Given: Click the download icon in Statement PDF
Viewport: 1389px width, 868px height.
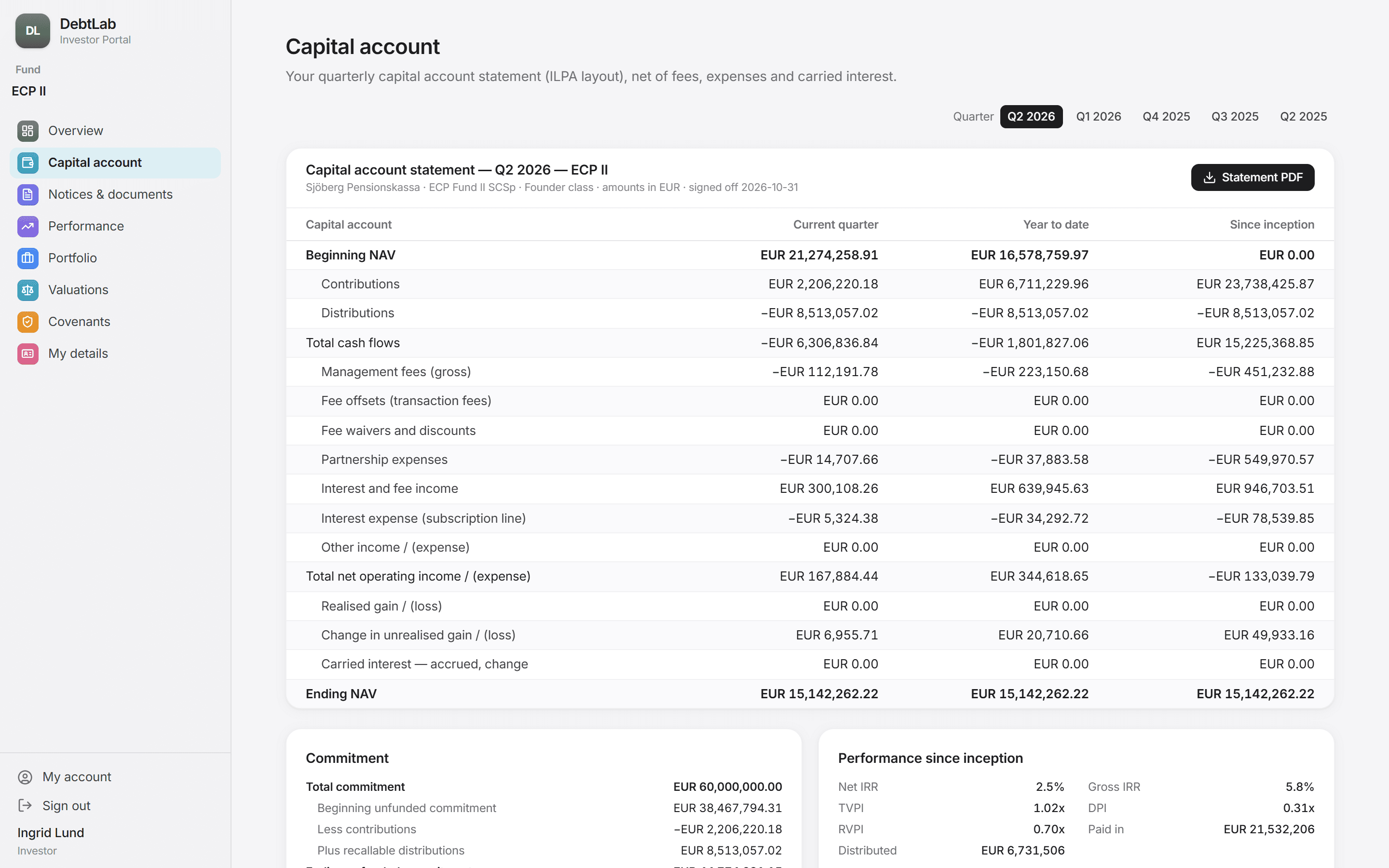Looking at the screenshot, I should coord(1210,177).
